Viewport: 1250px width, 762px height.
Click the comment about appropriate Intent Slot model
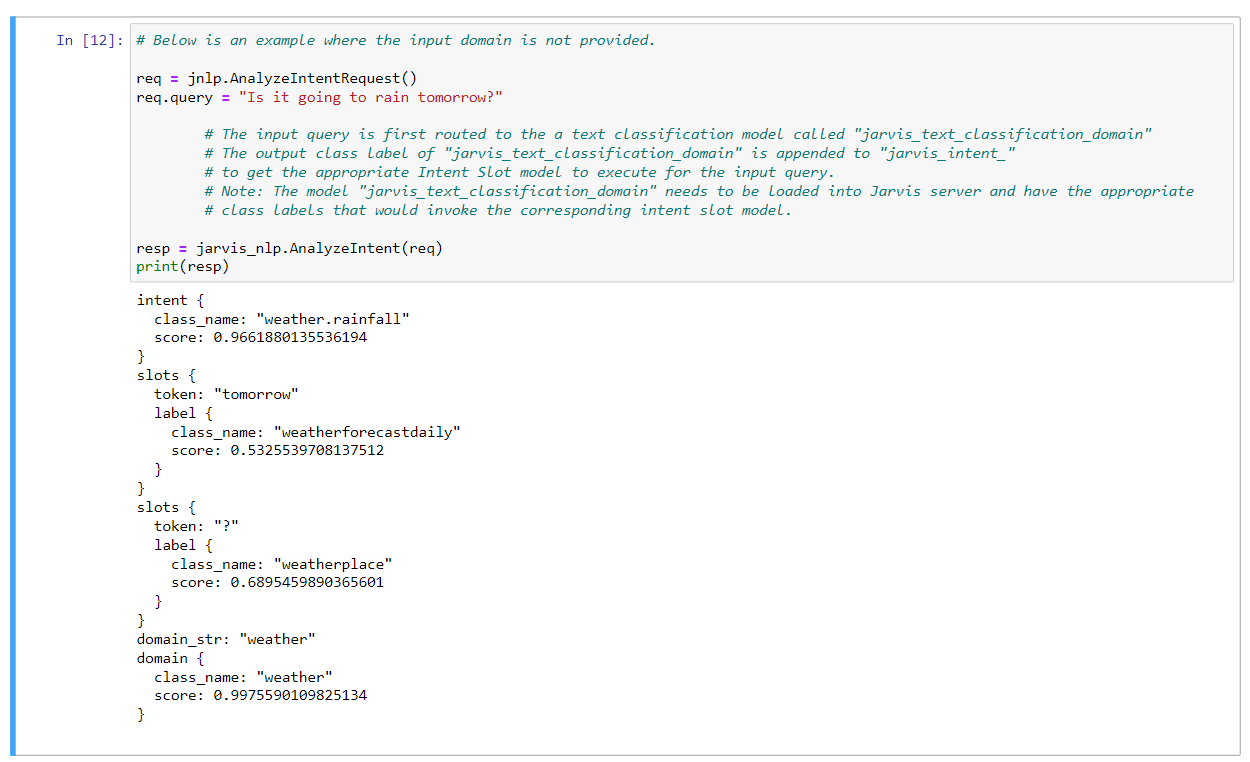[x=519, y=172]
